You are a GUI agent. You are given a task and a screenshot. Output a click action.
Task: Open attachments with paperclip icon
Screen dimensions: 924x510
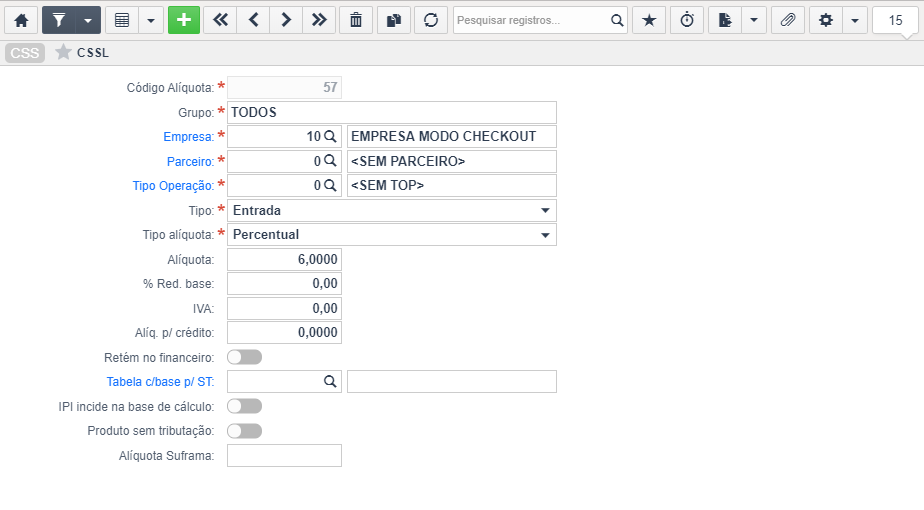tap(788, 20)
